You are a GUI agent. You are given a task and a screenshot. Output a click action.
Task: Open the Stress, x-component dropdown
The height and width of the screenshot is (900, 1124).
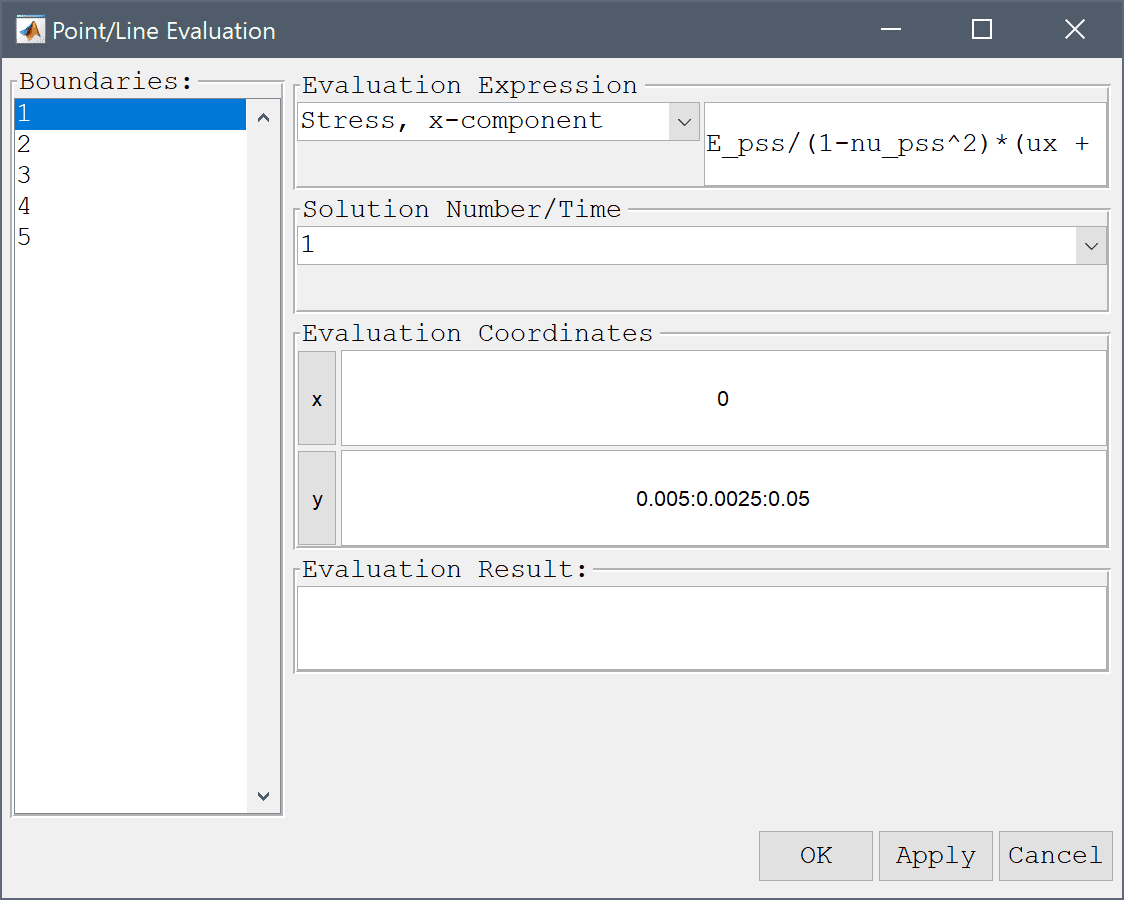coord(498,122)
